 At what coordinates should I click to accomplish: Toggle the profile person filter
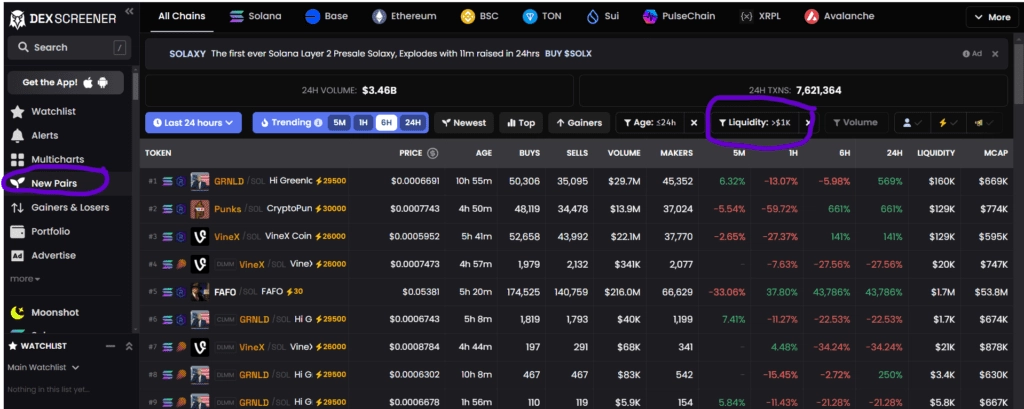tap(912, 123)
